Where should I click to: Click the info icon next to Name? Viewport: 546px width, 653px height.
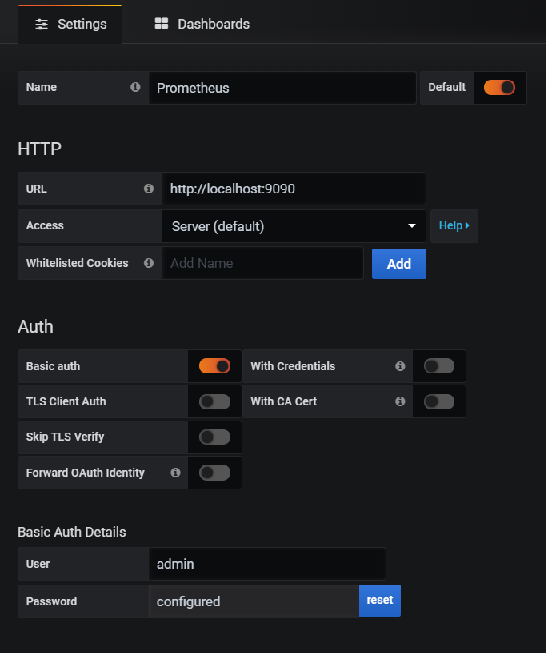click(135, 87)
